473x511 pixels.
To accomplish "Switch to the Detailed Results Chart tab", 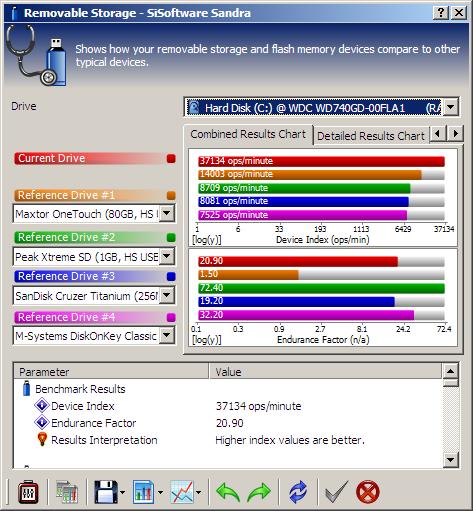I will click(371, 136).
